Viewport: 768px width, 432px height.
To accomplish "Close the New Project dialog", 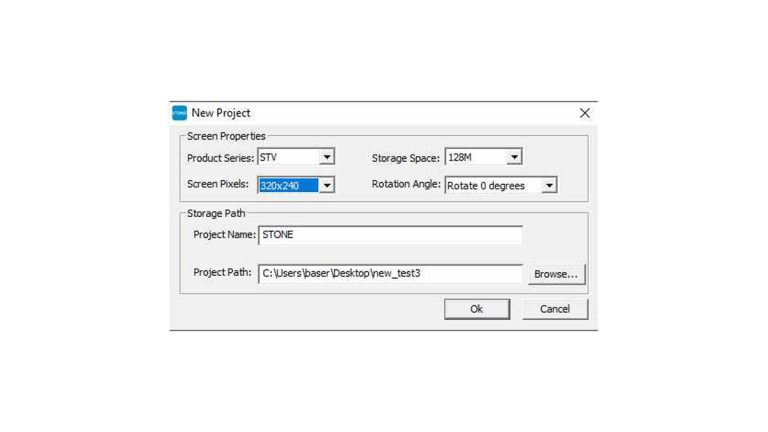I will (x=584, y=113).
